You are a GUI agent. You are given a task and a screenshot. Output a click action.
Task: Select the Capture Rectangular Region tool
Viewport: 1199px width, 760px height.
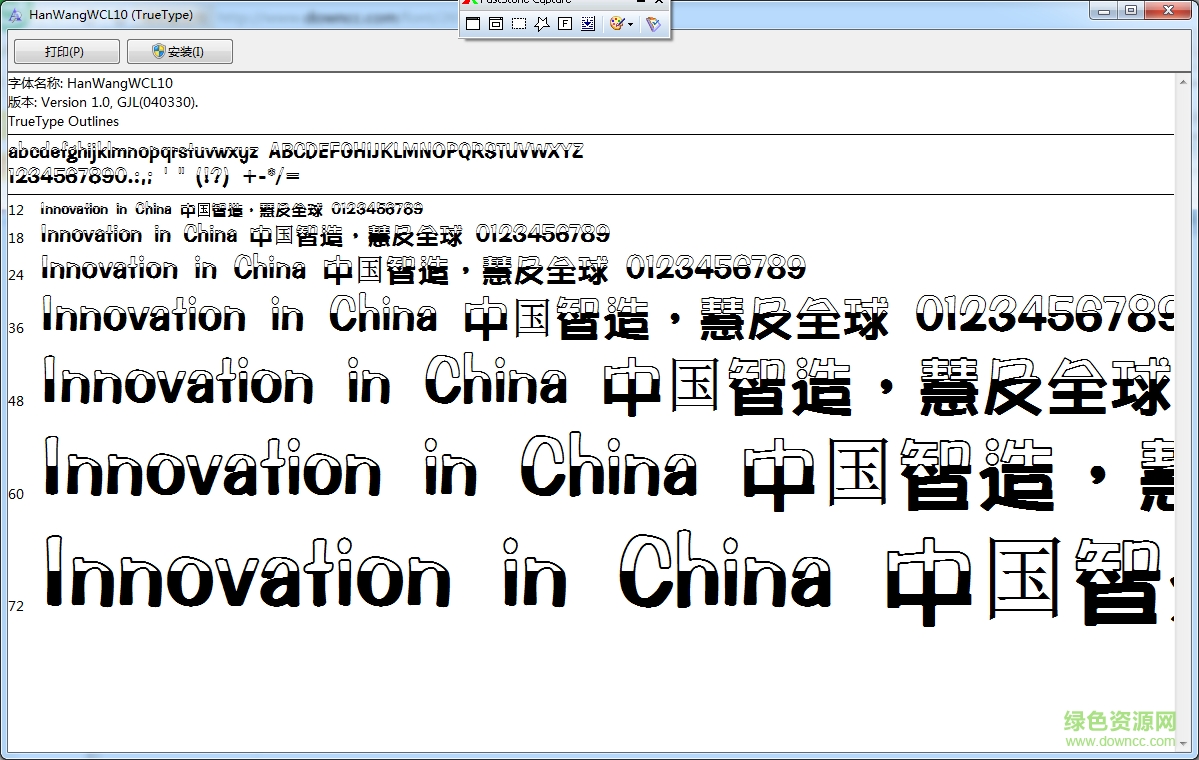coord(519,24)
